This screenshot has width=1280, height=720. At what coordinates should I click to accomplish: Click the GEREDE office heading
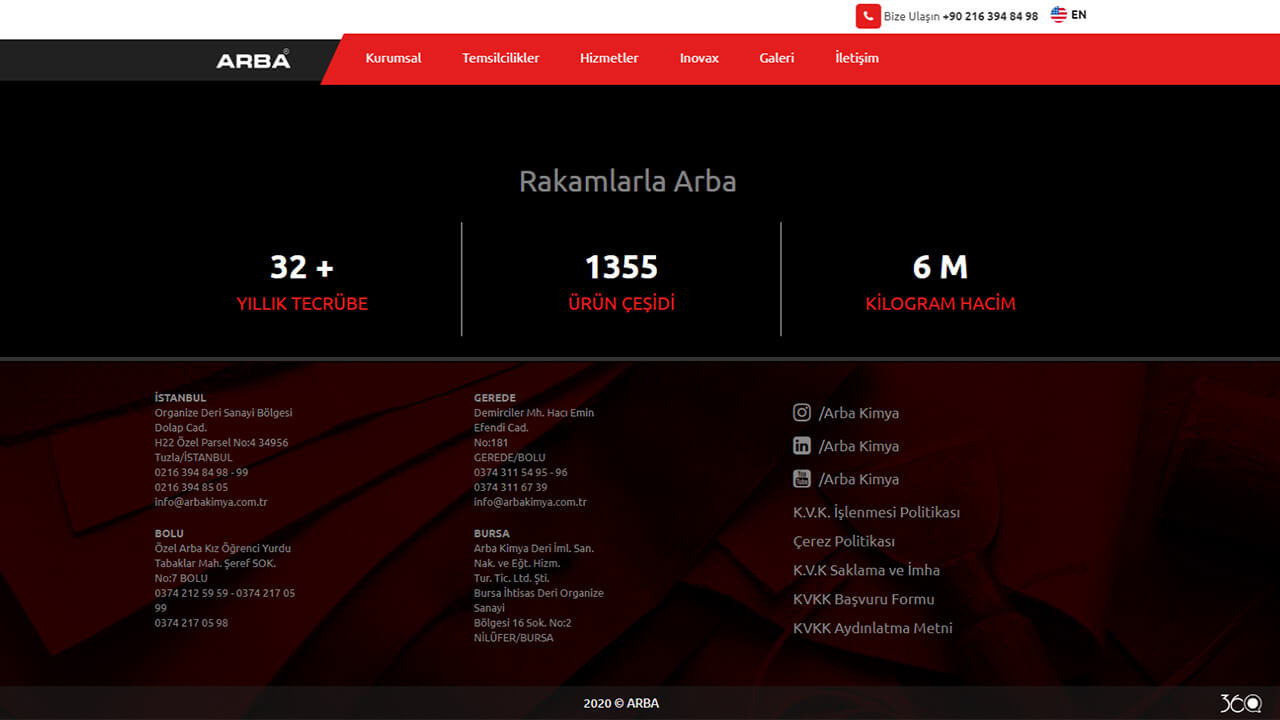(x=495, y=398)
